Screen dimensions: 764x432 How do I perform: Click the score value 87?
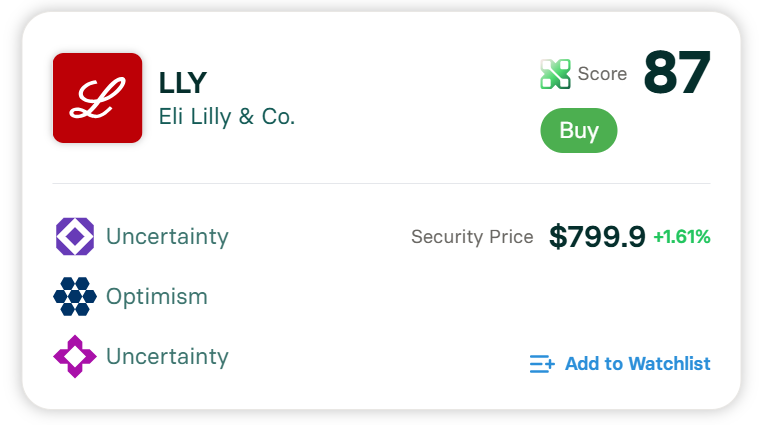(676, 74)
